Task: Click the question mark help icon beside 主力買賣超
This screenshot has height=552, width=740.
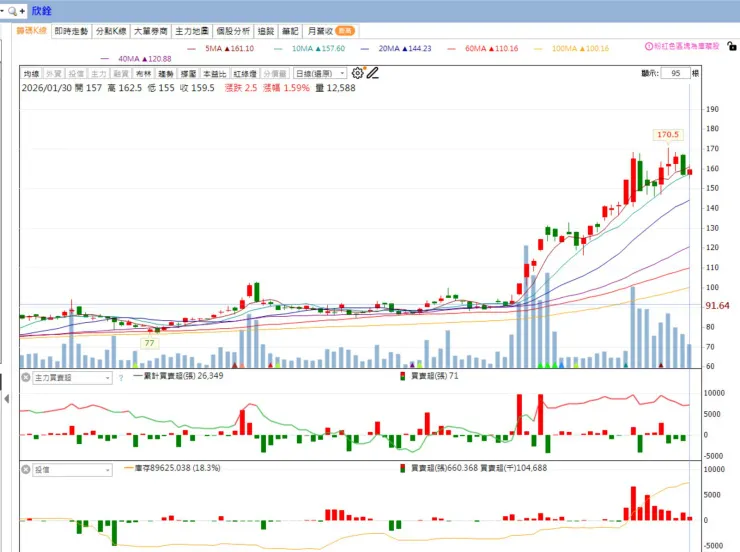Action: (x=121, y=378)
